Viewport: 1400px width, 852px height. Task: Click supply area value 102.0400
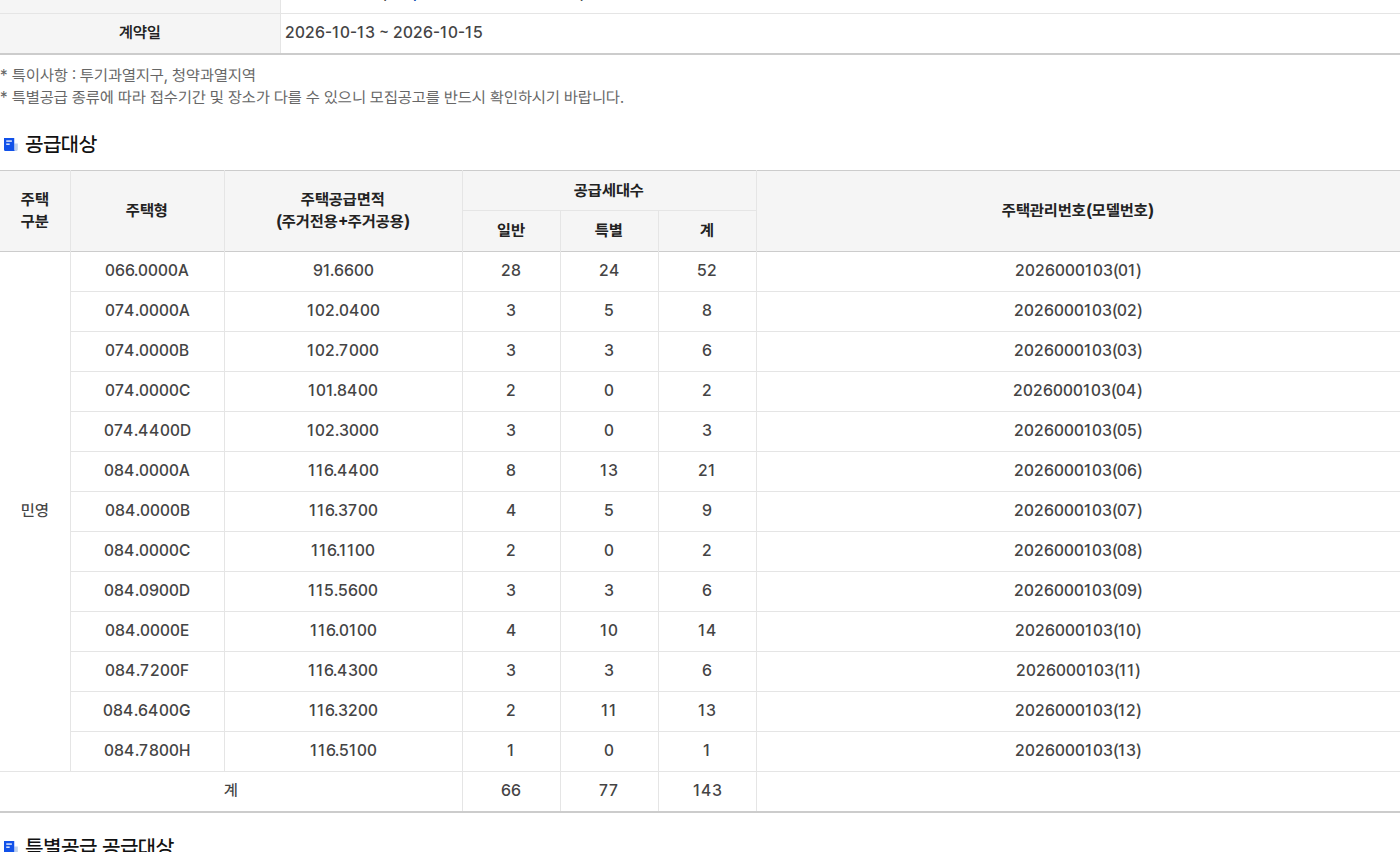[343, 311]
